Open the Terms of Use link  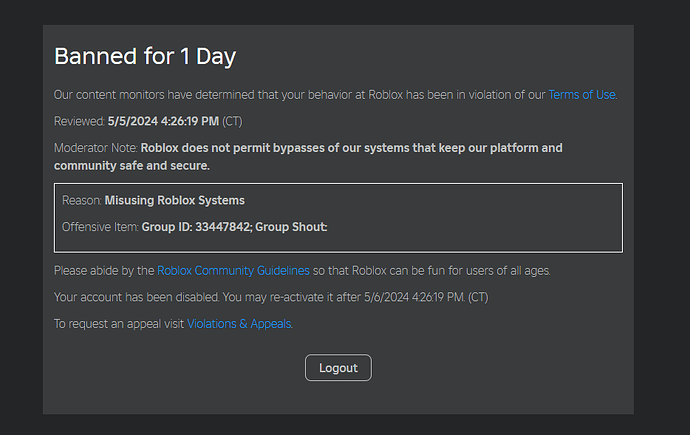click(x=582, y=95)
